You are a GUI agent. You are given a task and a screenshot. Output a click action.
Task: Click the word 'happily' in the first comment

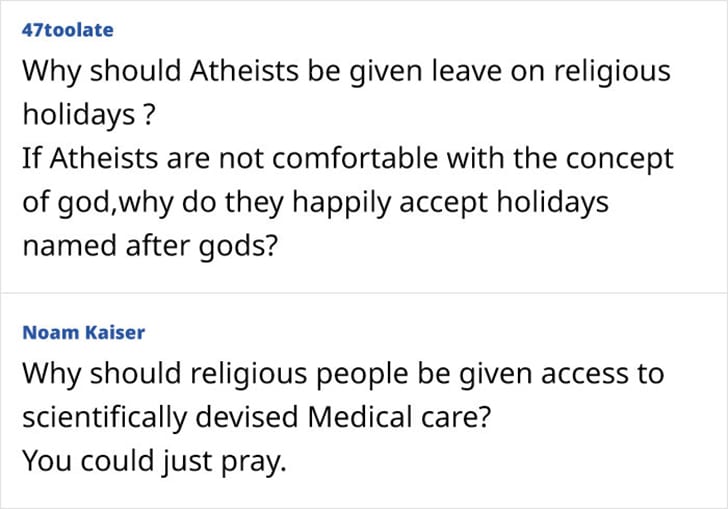pyautogui.click(x=341, y=203)
